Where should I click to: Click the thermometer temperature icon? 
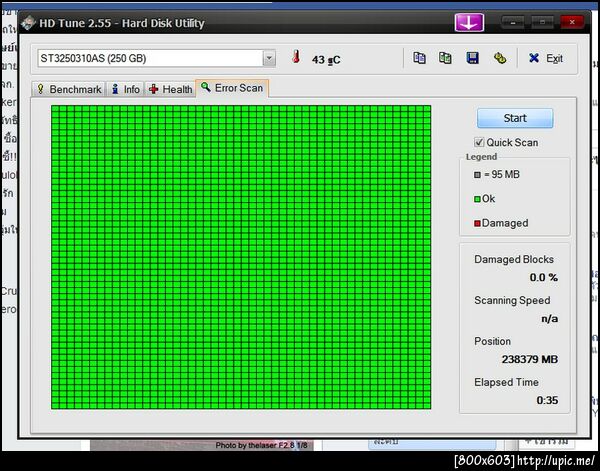click(x=296, y=57)
